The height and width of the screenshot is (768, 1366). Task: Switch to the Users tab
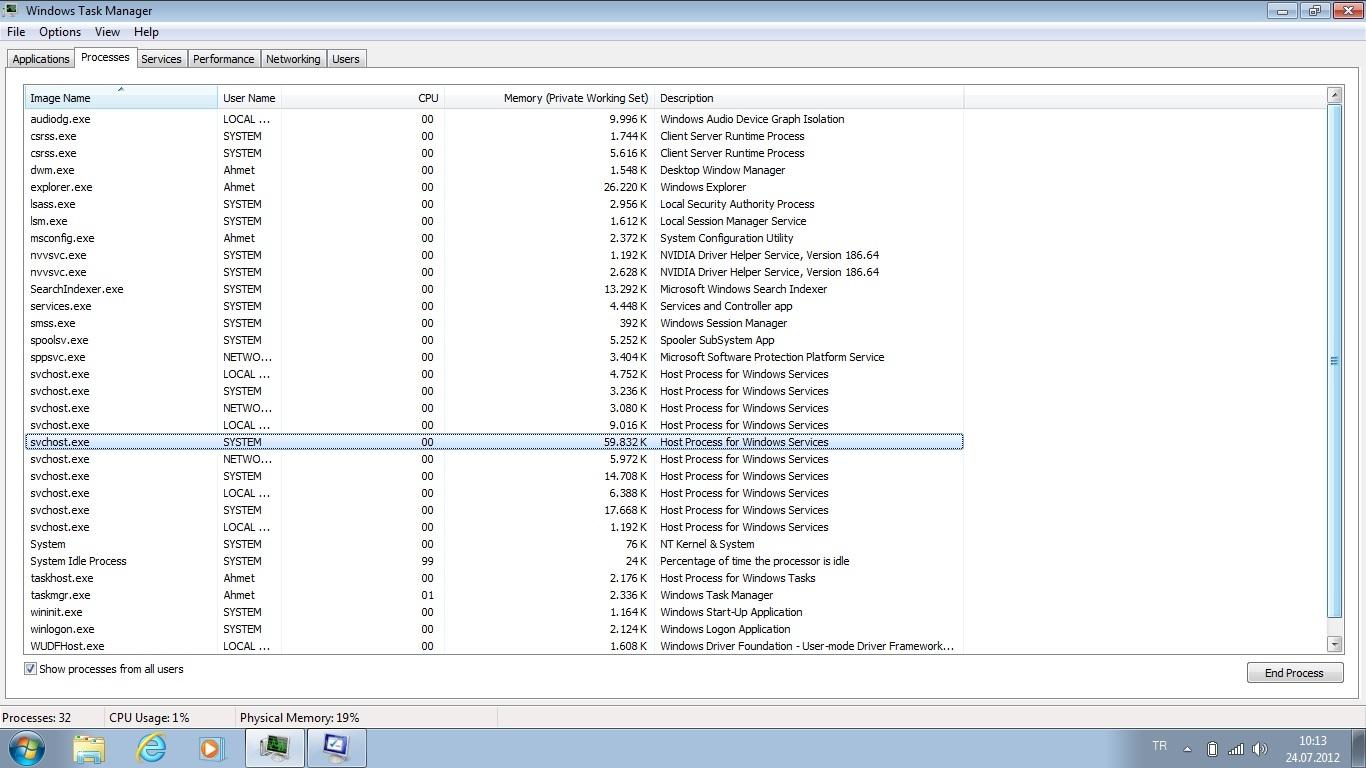[x=346, y=59]
